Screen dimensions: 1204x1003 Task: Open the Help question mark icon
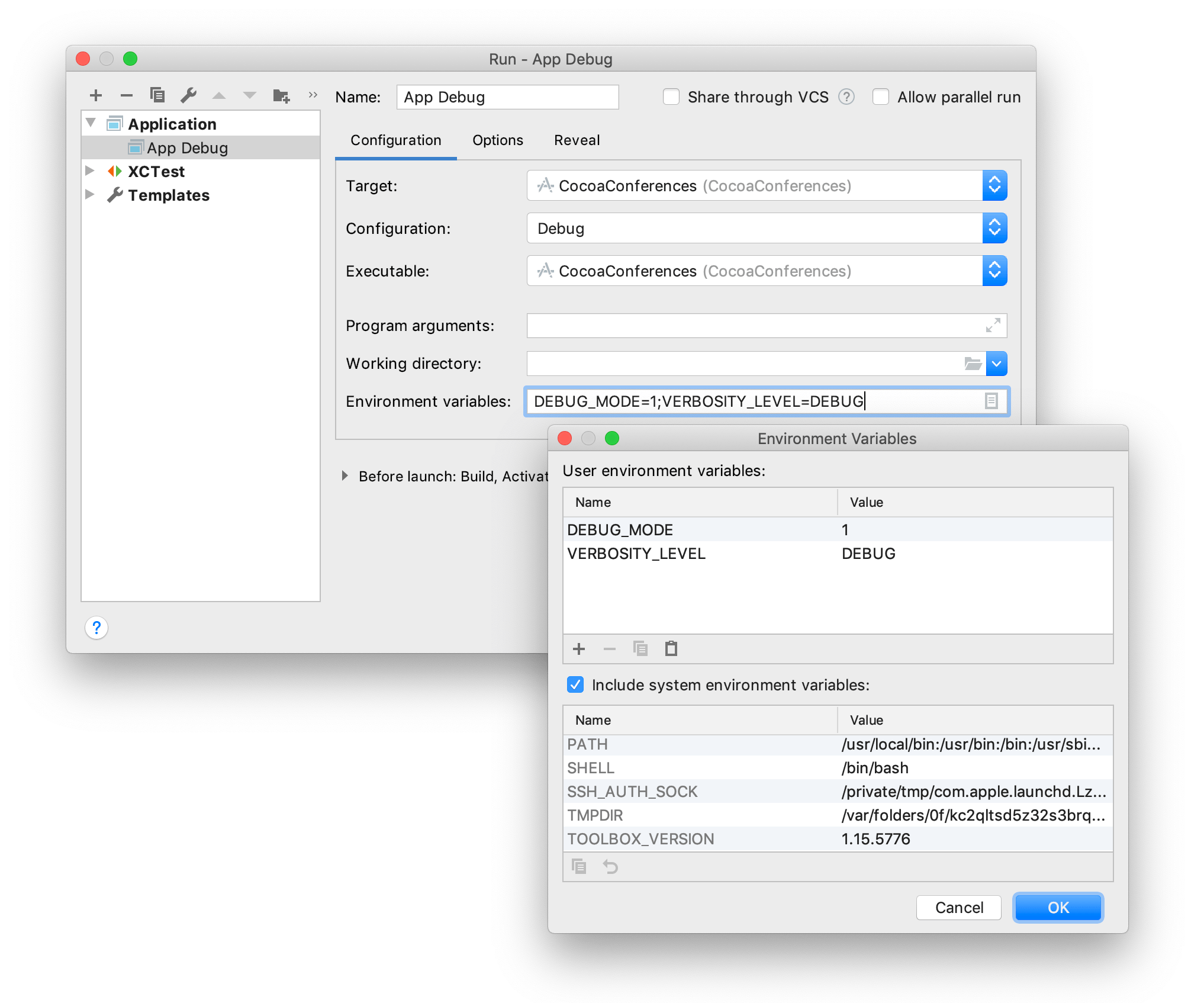96,628
